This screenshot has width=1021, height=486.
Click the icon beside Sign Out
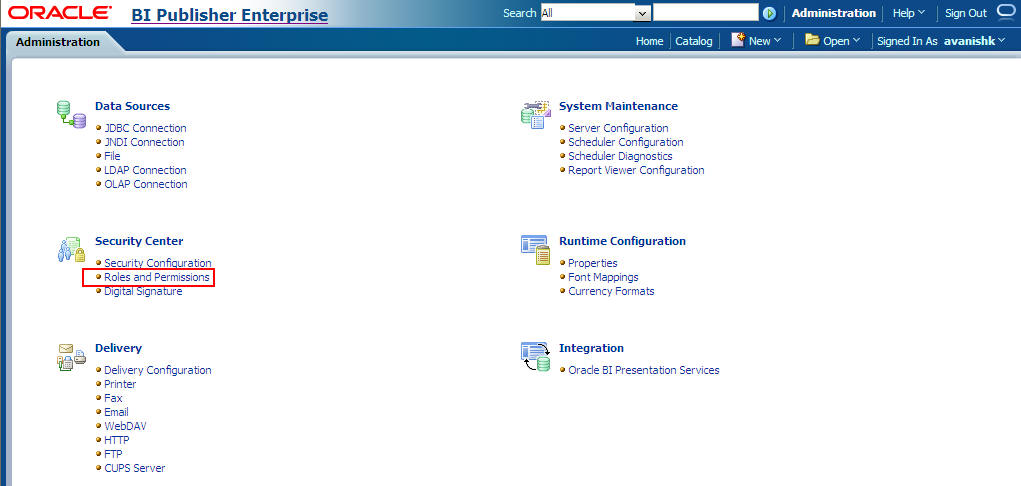1006,12
